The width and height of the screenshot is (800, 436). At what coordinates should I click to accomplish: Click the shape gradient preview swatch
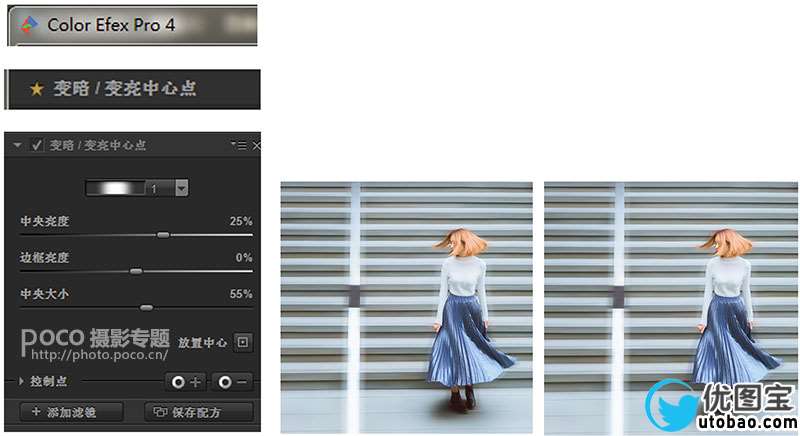[116, 188]
